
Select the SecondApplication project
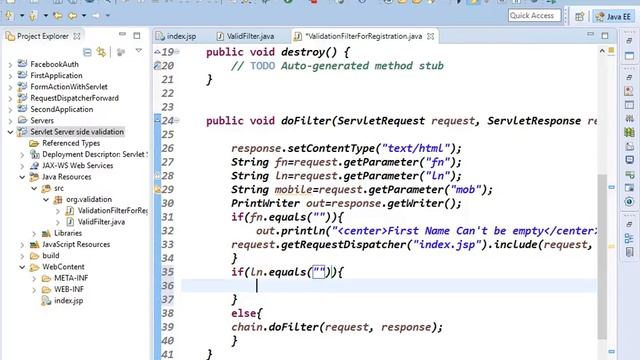[x=61, y=109]
